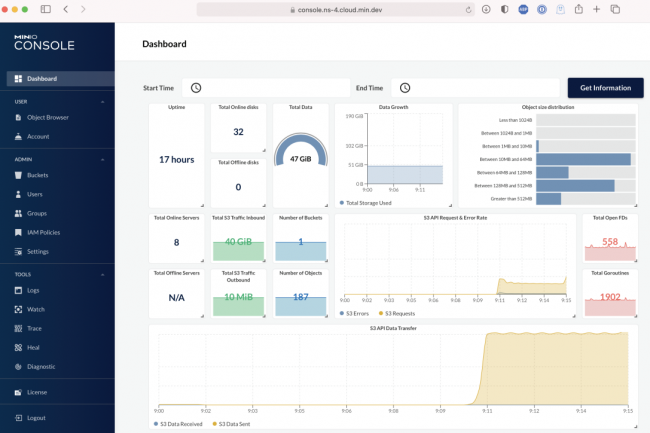
Task: Collapse the ADMIN section chevron
Action: pos(101,159)
